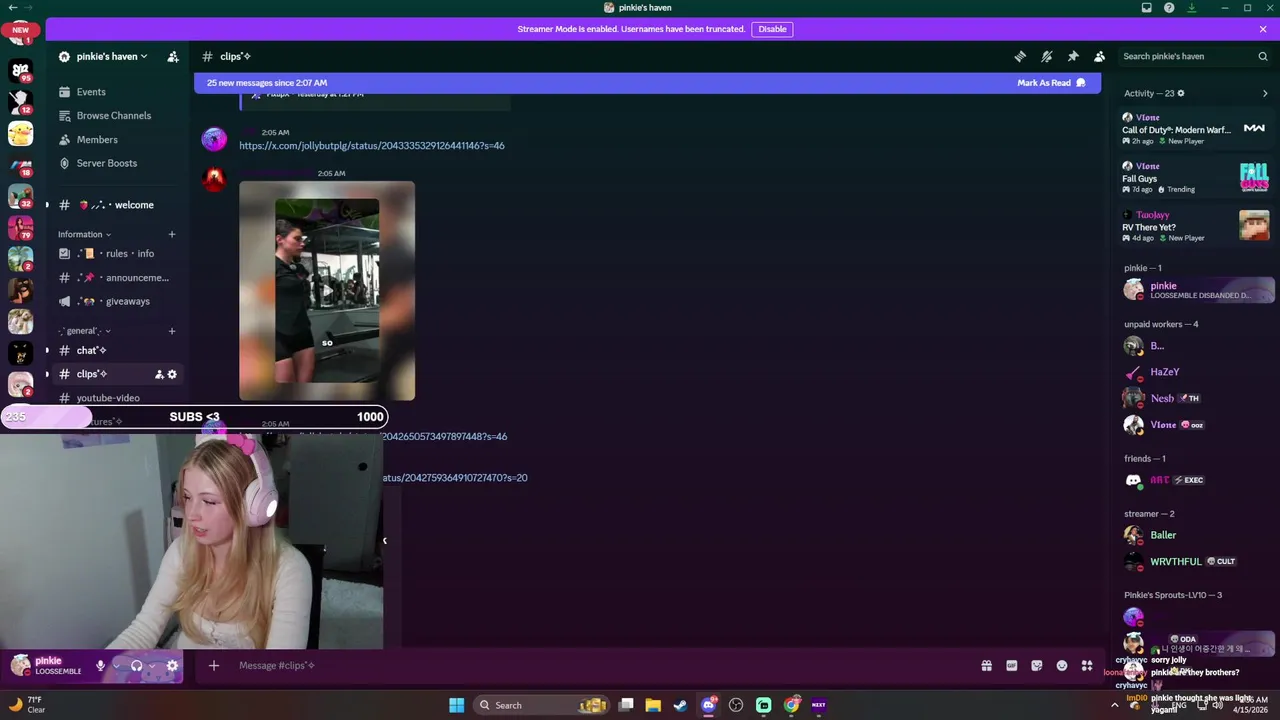Open pinkie's haven server dropdown
1280x720 pixels.
coord(103,57)
